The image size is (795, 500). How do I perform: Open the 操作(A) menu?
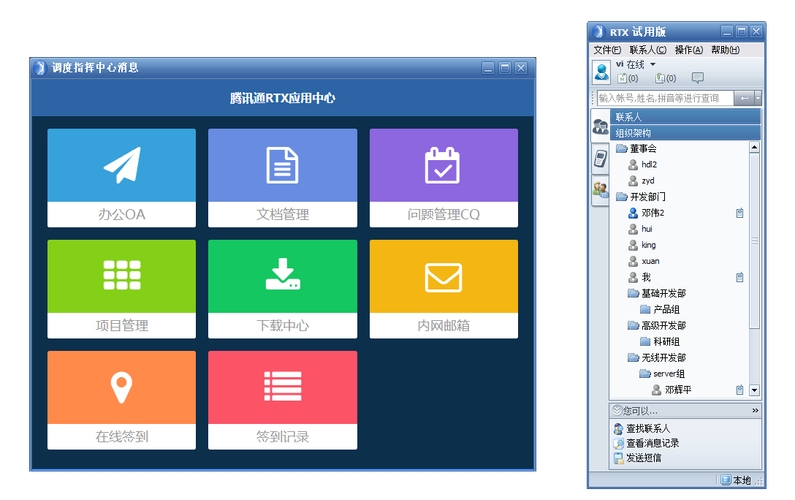689,50
